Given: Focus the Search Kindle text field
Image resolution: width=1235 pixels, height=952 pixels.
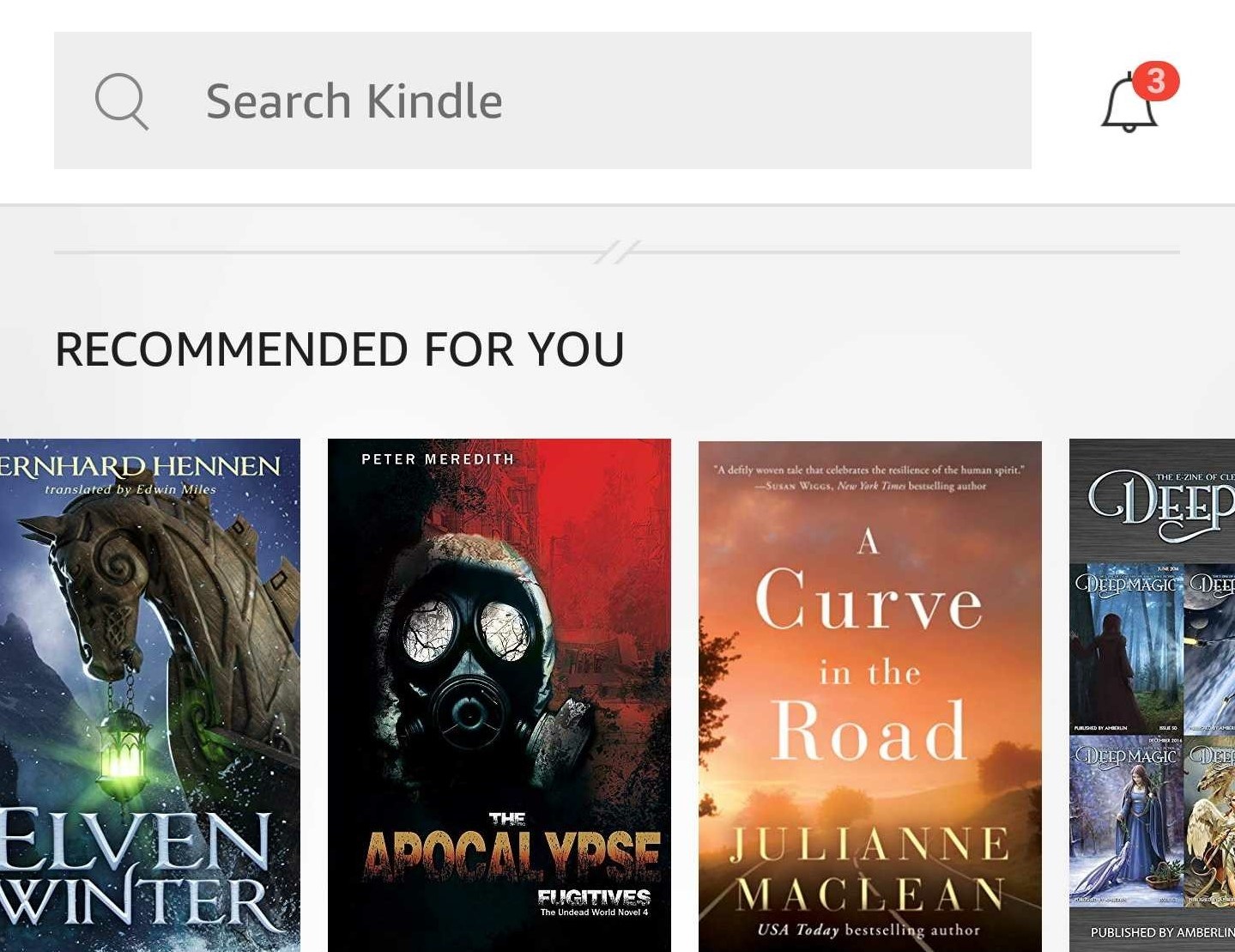Looking at the screenshot, I should click(x=542, y=100).
